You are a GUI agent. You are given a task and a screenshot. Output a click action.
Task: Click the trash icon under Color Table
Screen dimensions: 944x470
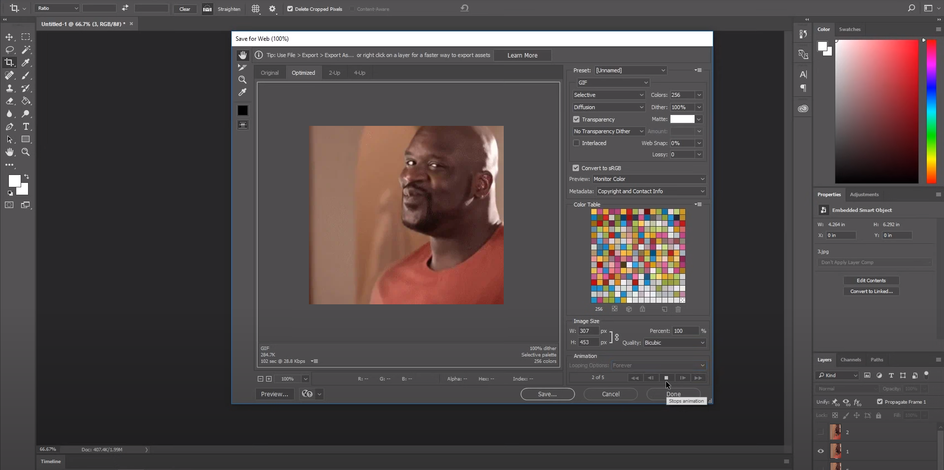click(678, 309)
